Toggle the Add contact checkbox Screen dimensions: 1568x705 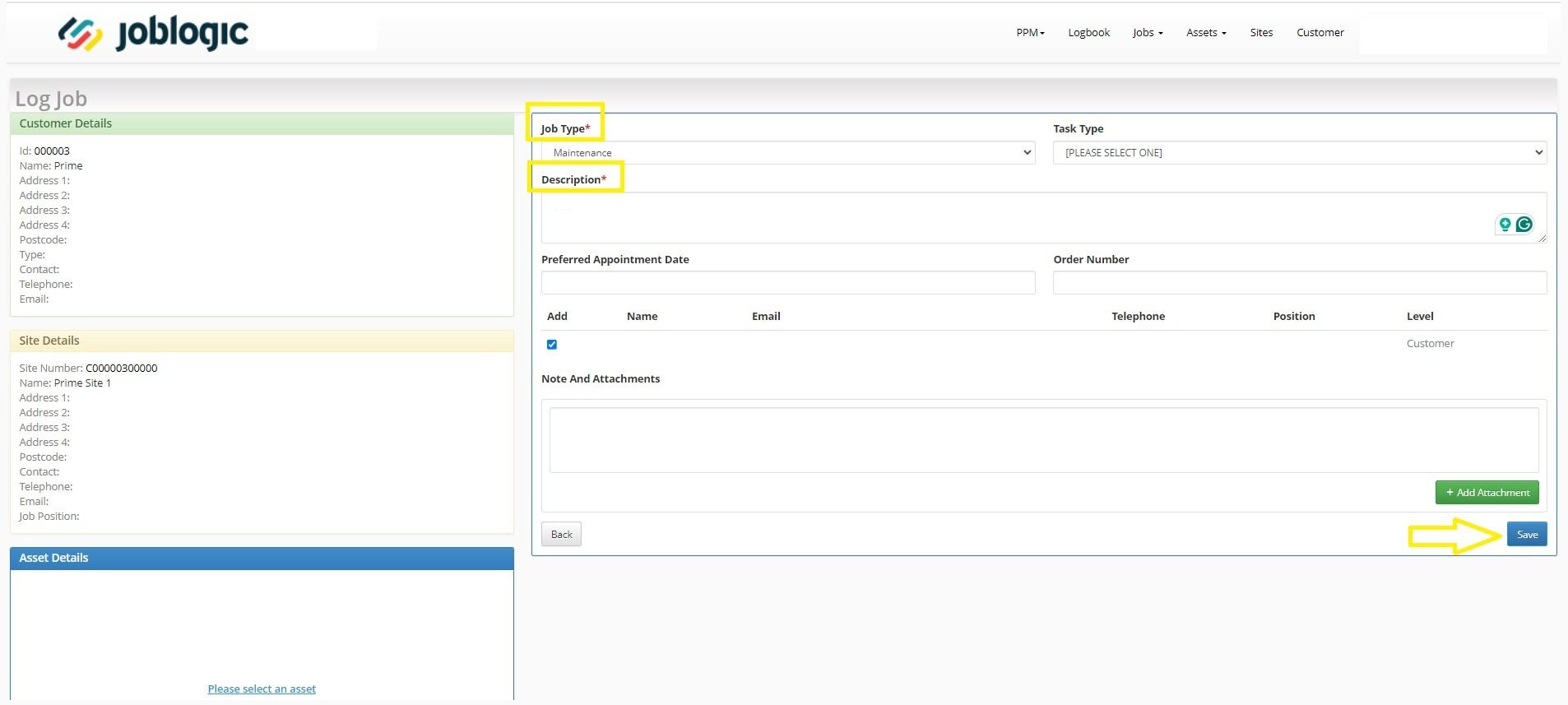552,345
